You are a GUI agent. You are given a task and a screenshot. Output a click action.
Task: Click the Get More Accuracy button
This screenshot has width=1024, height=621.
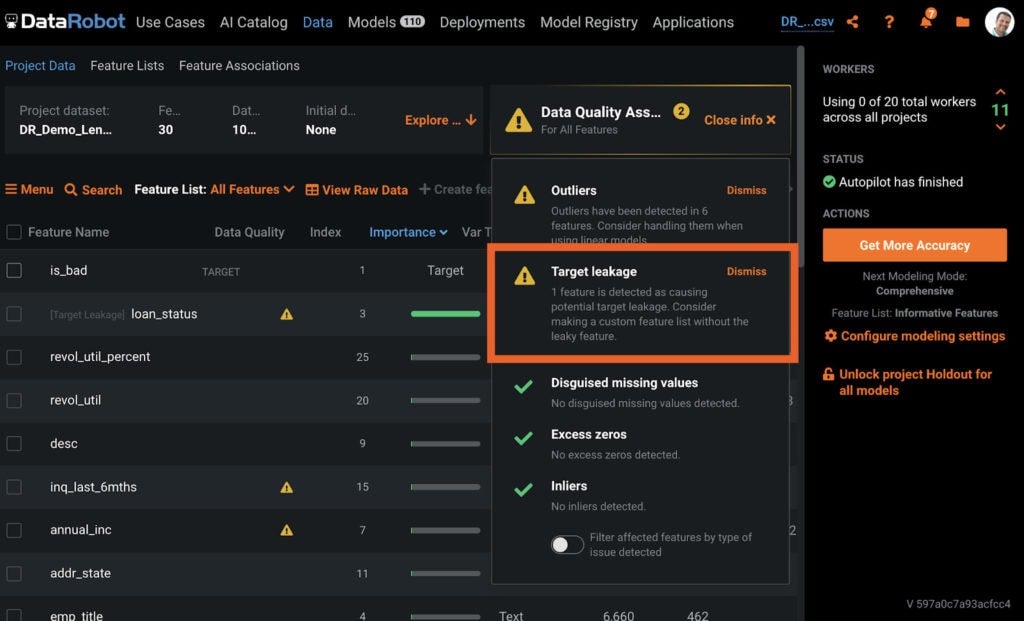(x=914, y=245)
